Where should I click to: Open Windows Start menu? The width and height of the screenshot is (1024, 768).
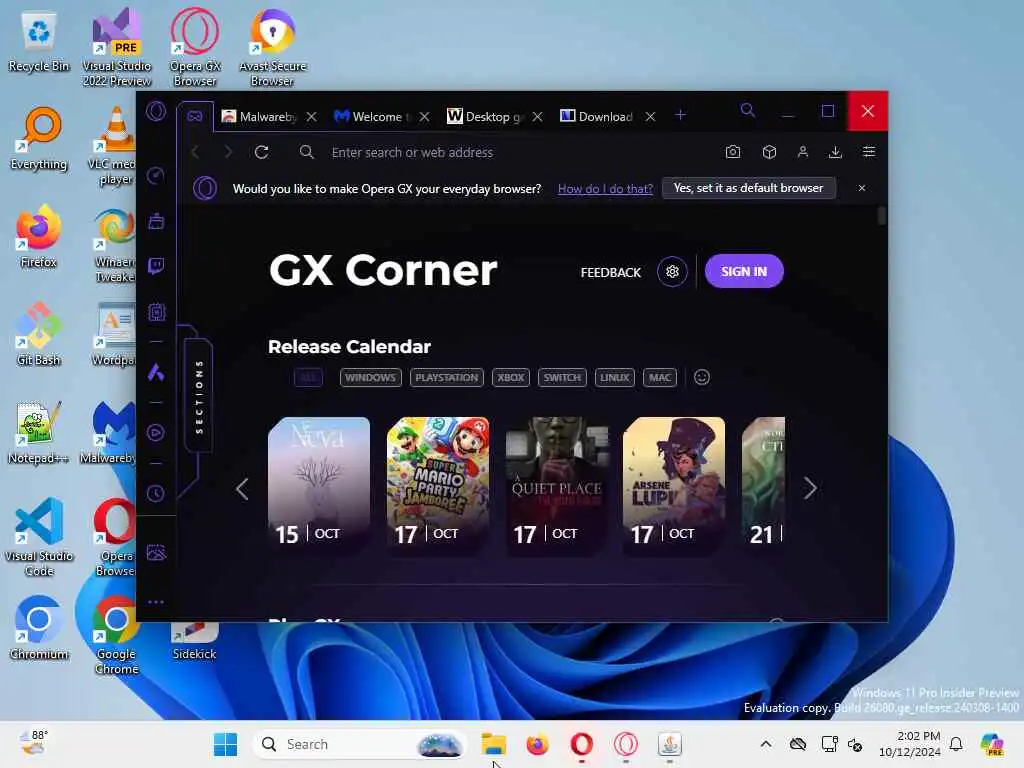[225, 744]
